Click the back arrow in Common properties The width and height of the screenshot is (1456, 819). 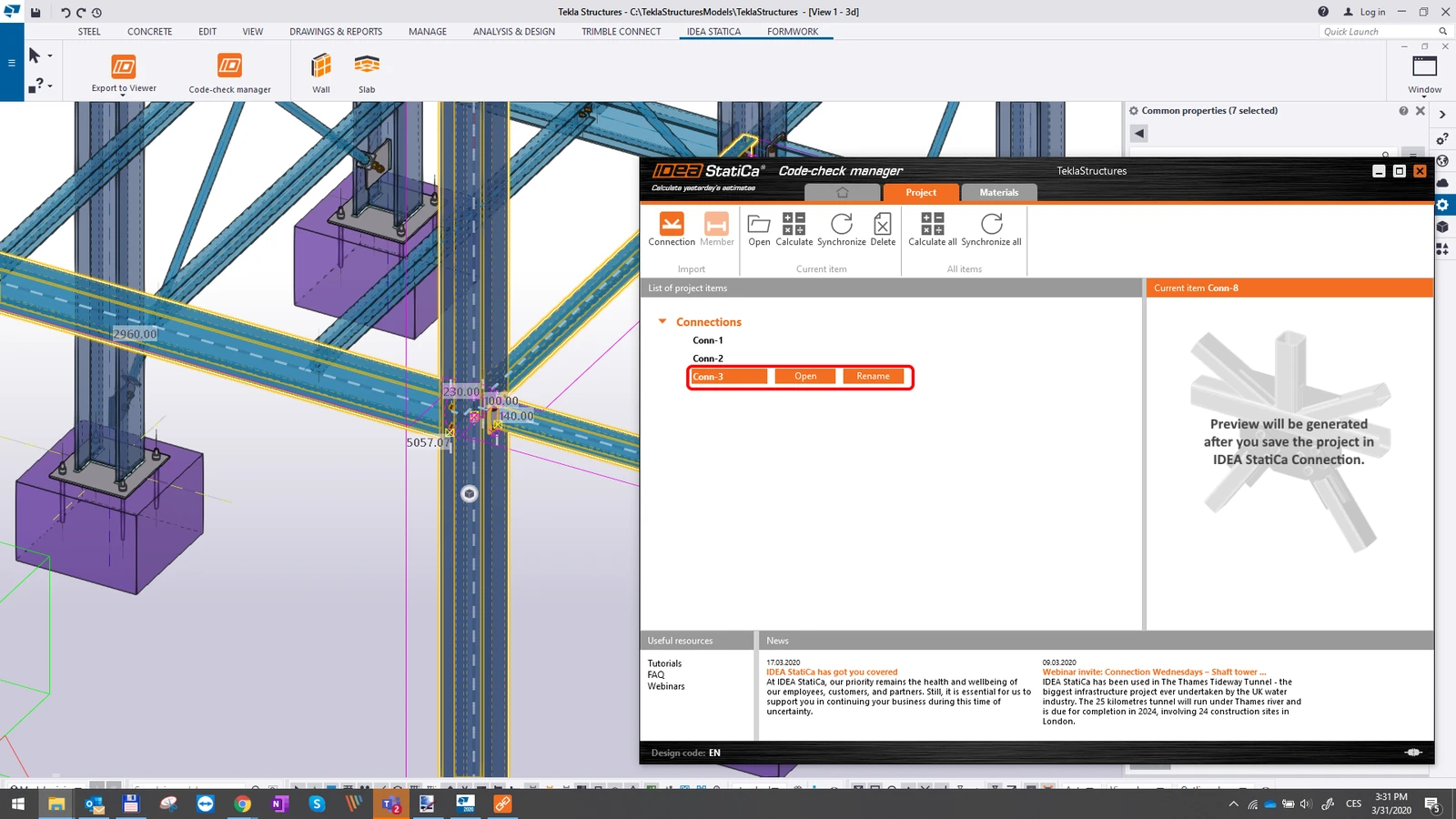tap(1139, 134)
